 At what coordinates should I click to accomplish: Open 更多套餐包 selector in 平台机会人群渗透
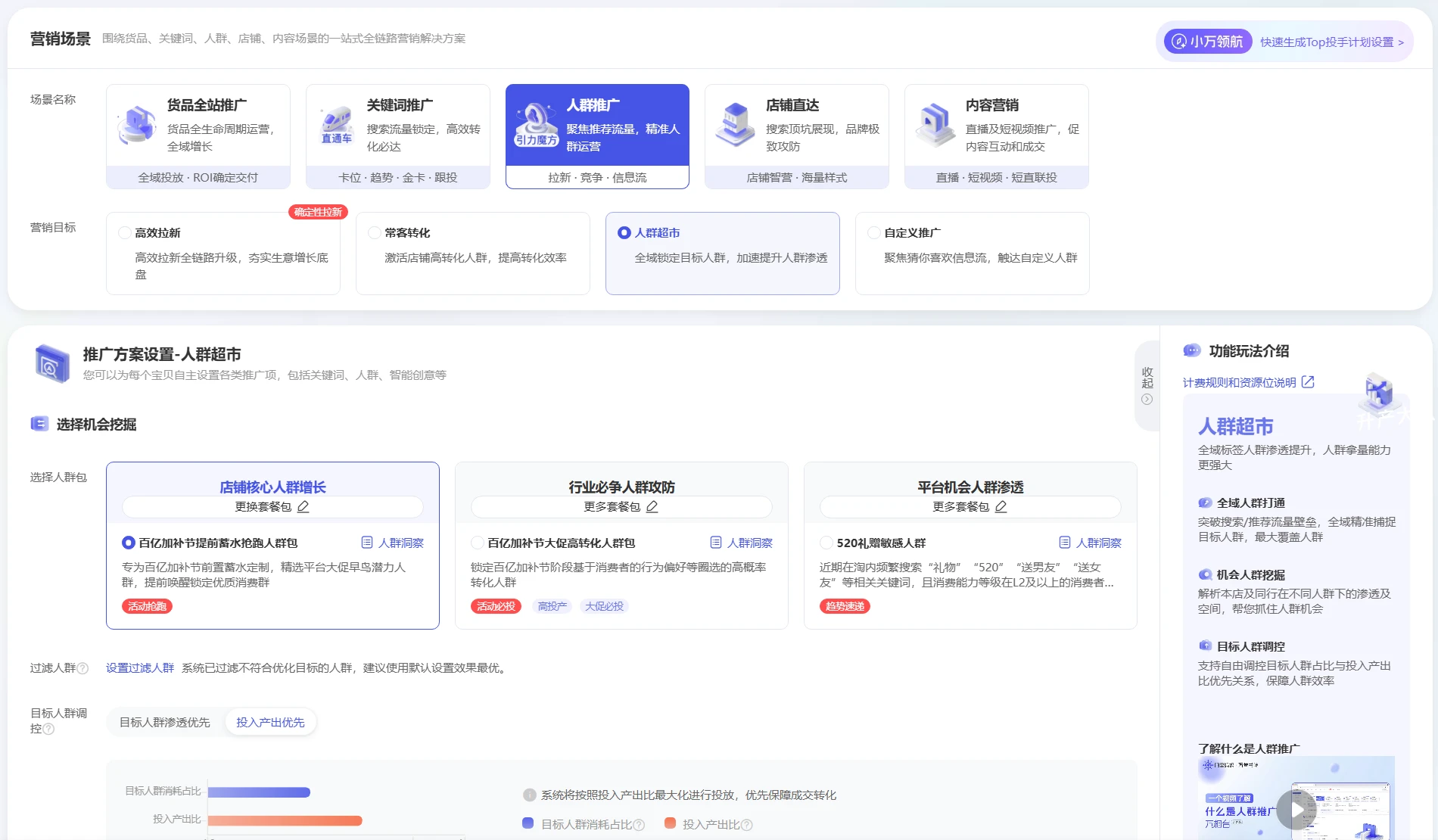point(970,506)
